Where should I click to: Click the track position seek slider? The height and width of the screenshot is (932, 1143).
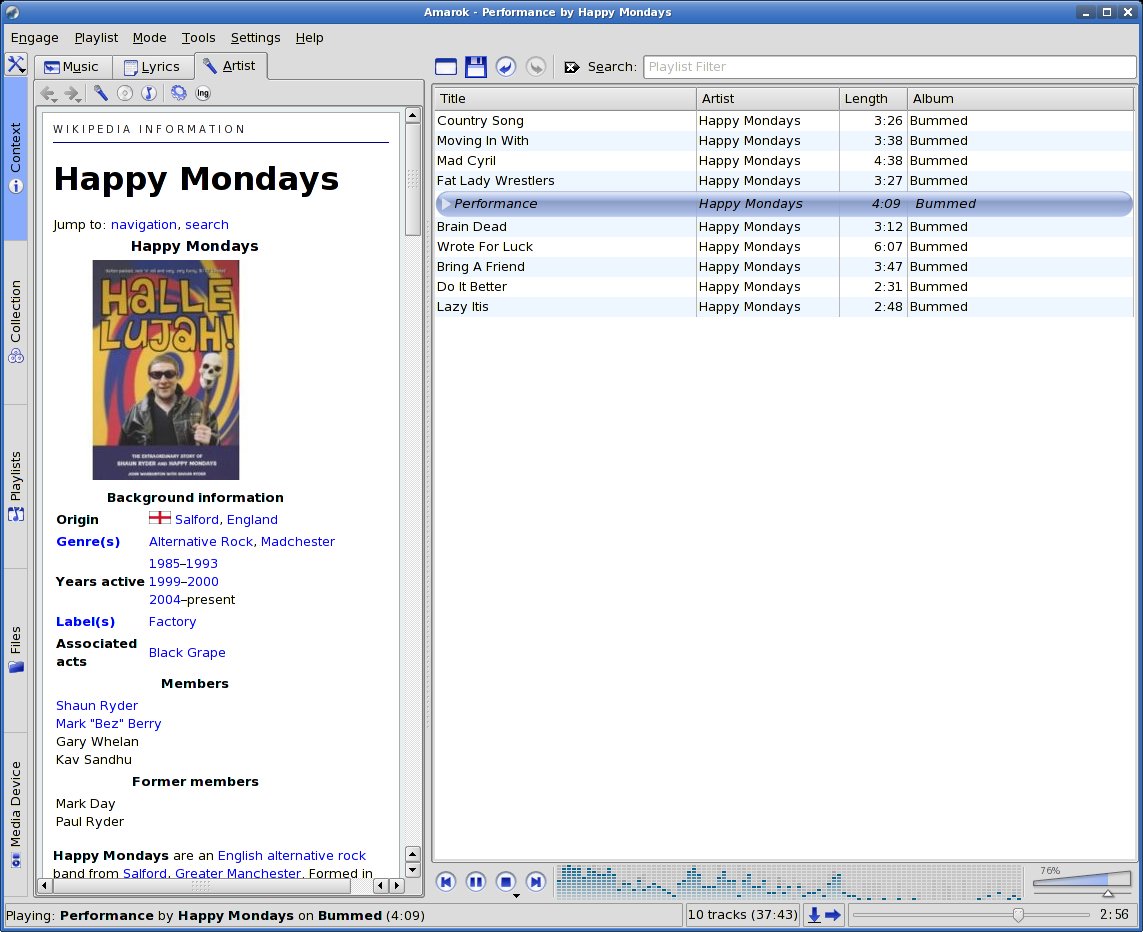(x=971, y=915)
